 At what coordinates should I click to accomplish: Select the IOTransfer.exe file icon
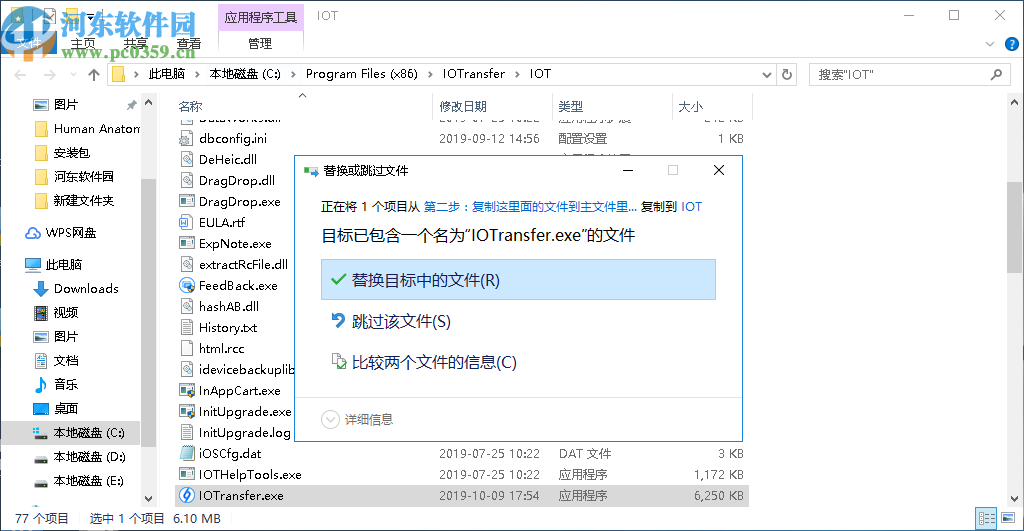pyautogui.click(x=187, y=495)
